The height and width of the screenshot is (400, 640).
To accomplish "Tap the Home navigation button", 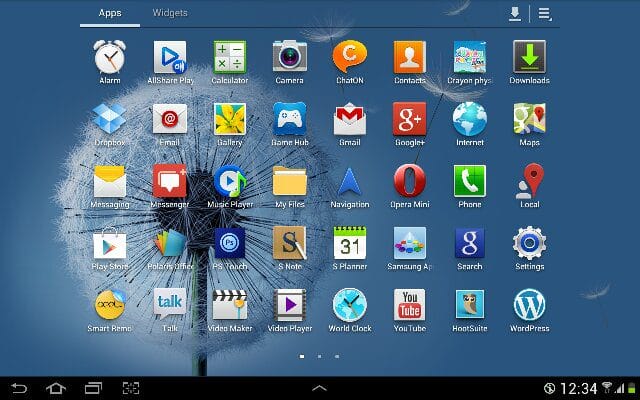I will [x=56, y=388].
